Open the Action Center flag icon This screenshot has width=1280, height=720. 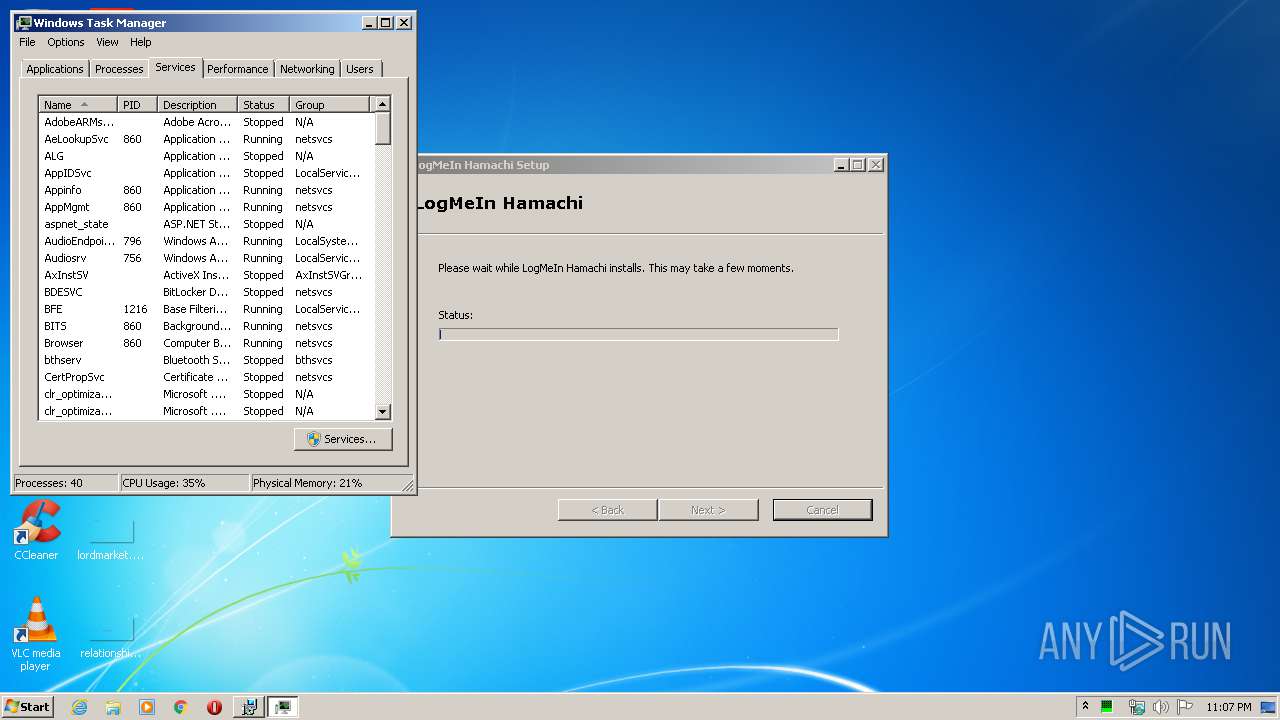(1185, 707)
